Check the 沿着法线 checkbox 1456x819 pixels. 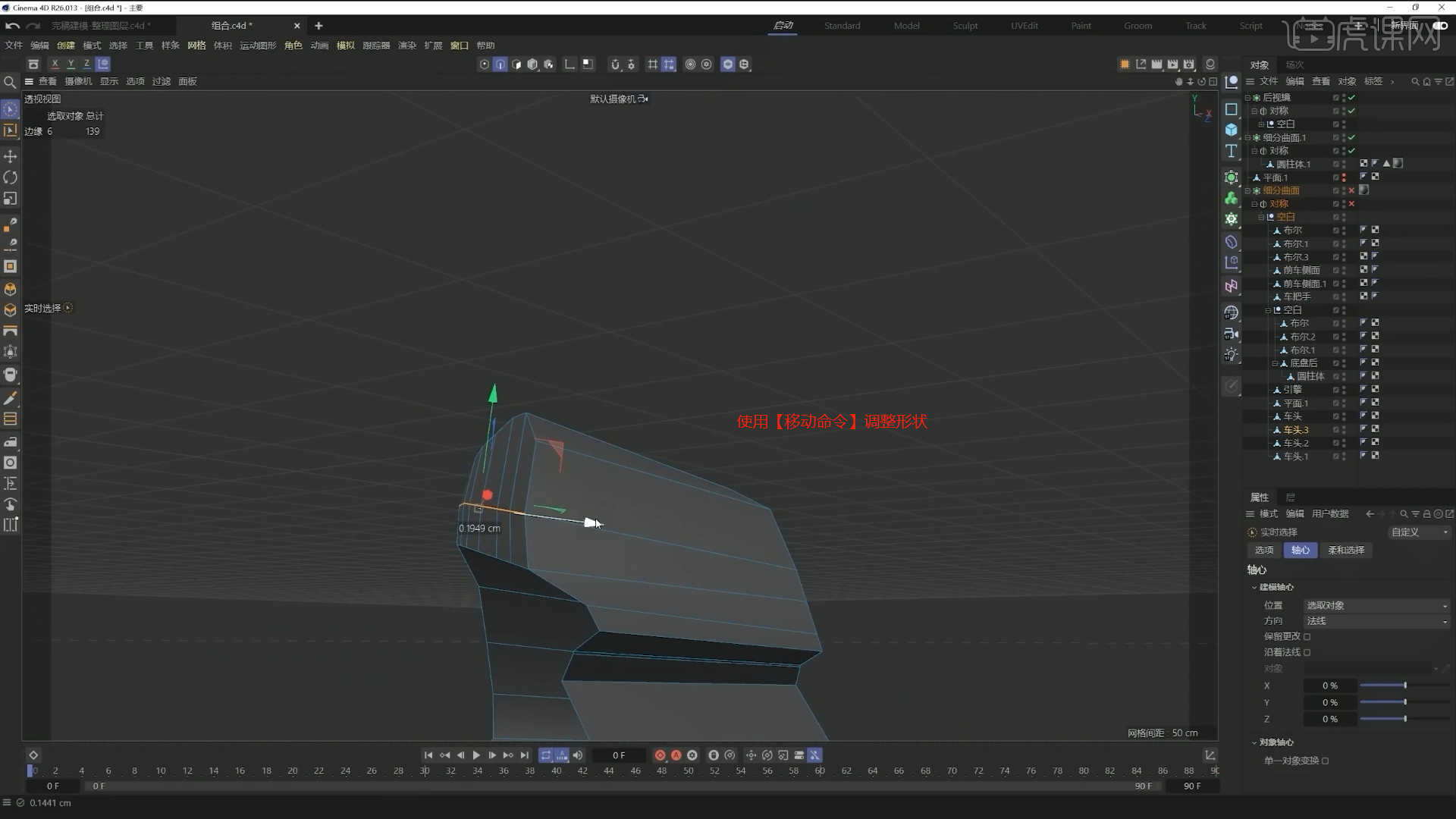[1307, 653]
